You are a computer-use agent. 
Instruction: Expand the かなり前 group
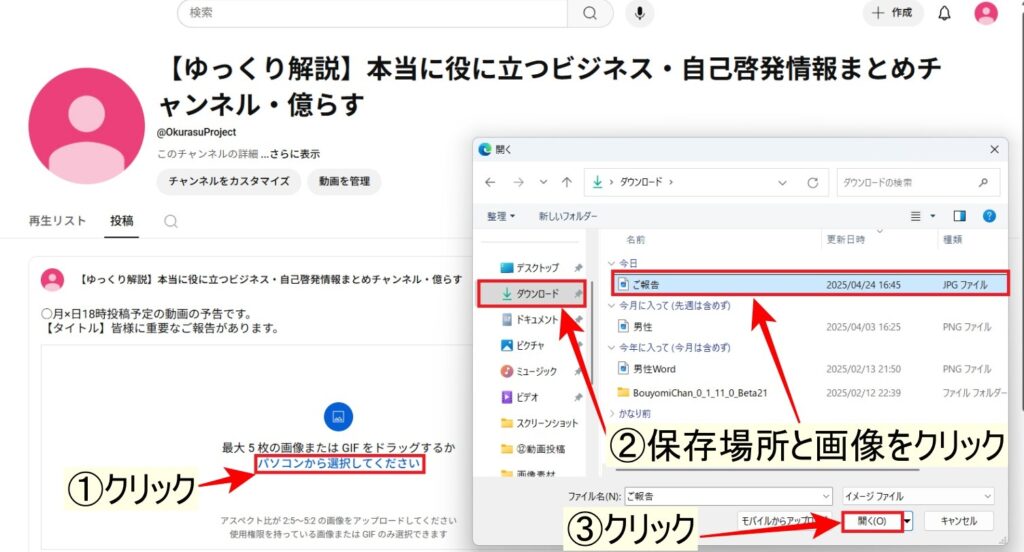pos(612,414)
